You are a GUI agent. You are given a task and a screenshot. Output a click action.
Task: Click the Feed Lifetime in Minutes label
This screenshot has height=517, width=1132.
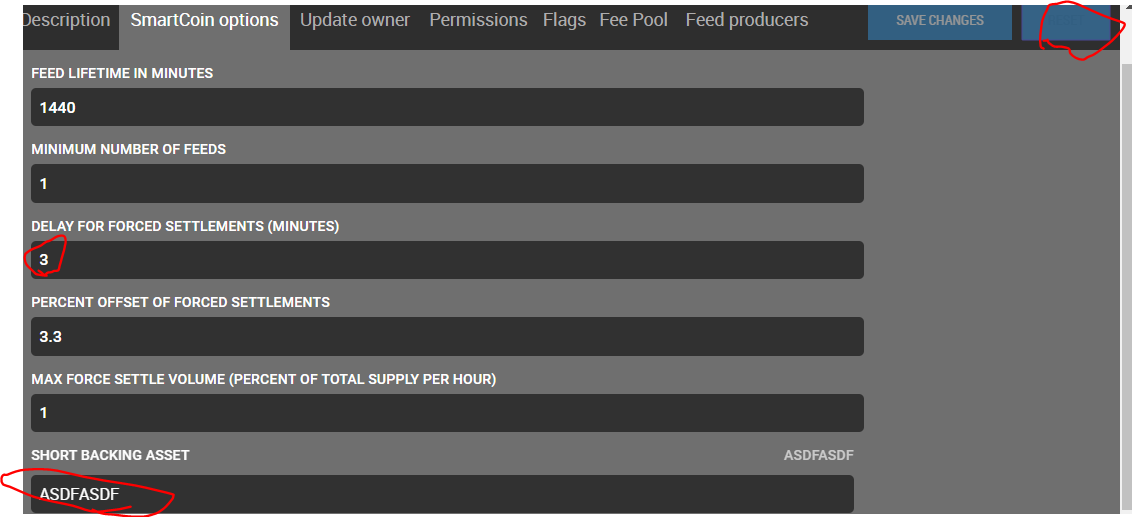coord(122,73)
